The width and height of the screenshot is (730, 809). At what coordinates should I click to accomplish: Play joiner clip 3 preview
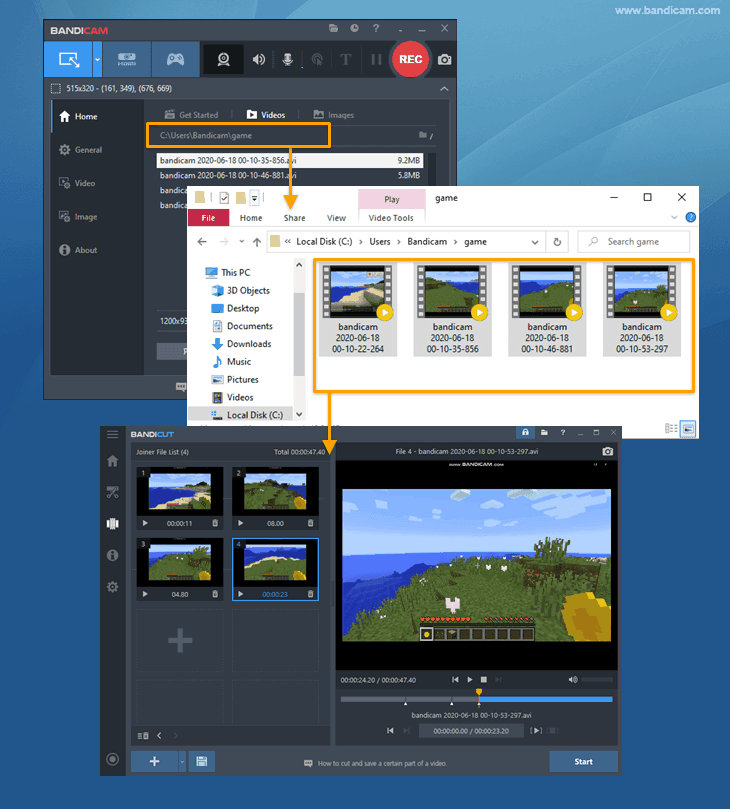pos(145,594)
